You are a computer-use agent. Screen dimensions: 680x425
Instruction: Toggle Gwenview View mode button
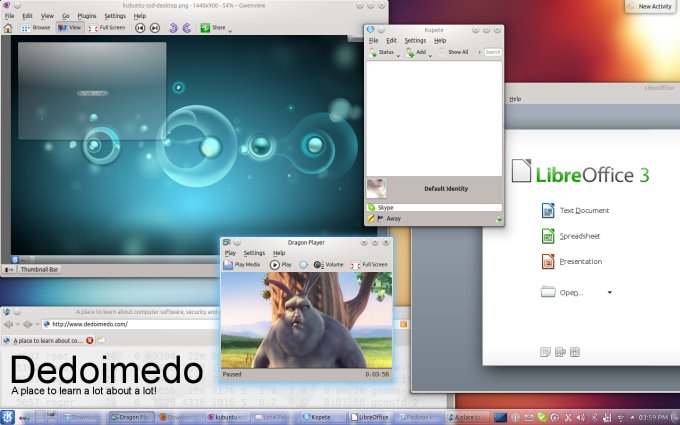click(x=70, y=28)
